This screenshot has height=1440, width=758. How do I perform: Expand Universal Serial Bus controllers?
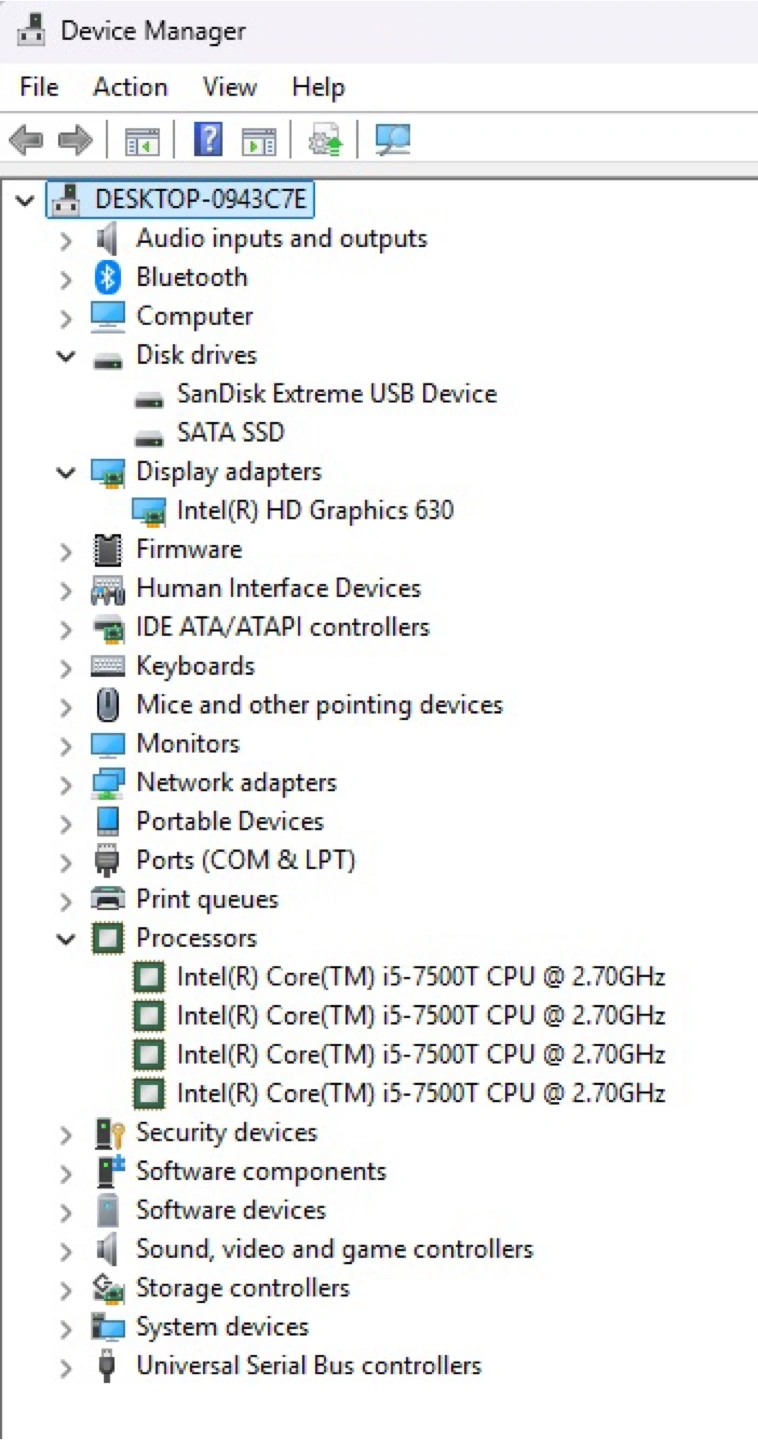(x=66, y=1367)
